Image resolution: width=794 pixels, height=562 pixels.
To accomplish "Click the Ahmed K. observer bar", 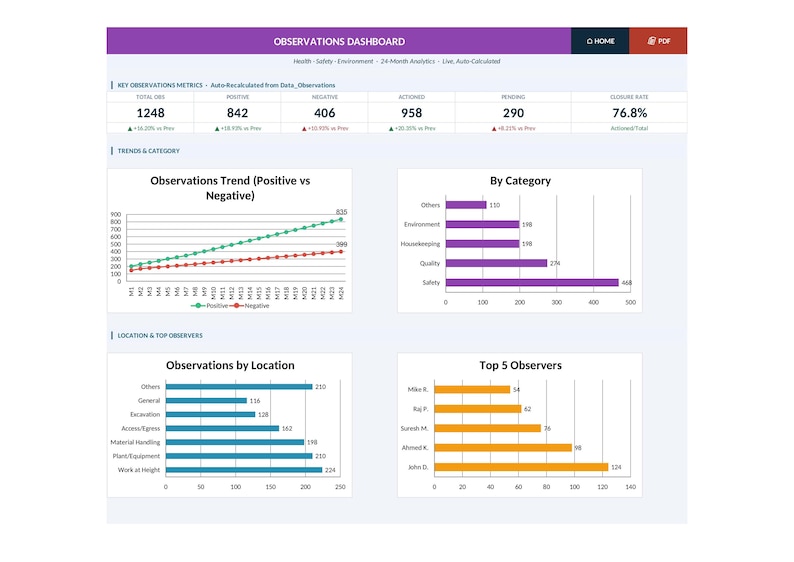I will [x=503, y=448].
